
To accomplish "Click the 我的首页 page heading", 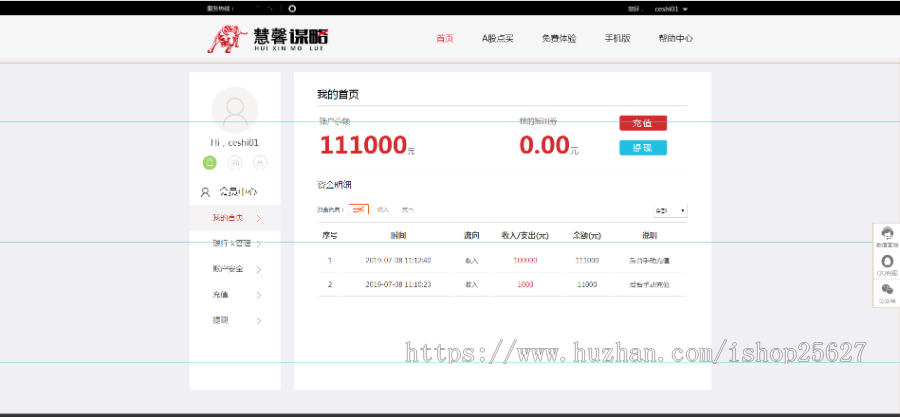I will 338,95.
